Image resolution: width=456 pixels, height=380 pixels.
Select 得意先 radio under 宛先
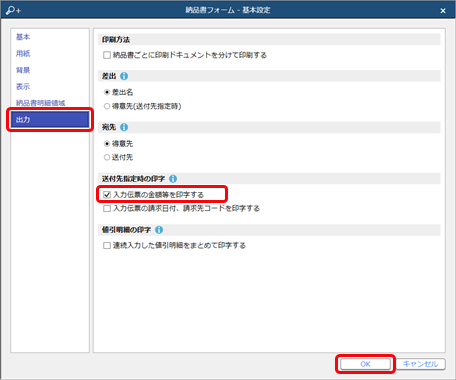(x=107, y=144)
